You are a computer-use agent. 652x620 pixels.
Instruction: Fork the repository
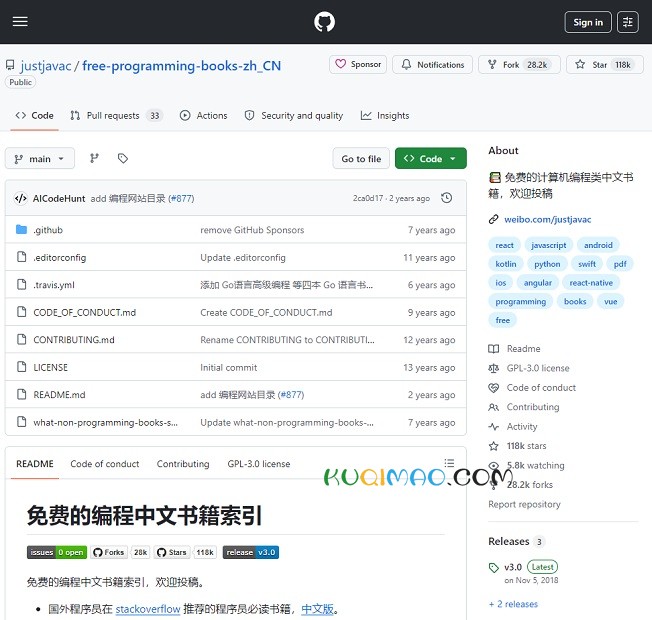click(x=519, y=64)
